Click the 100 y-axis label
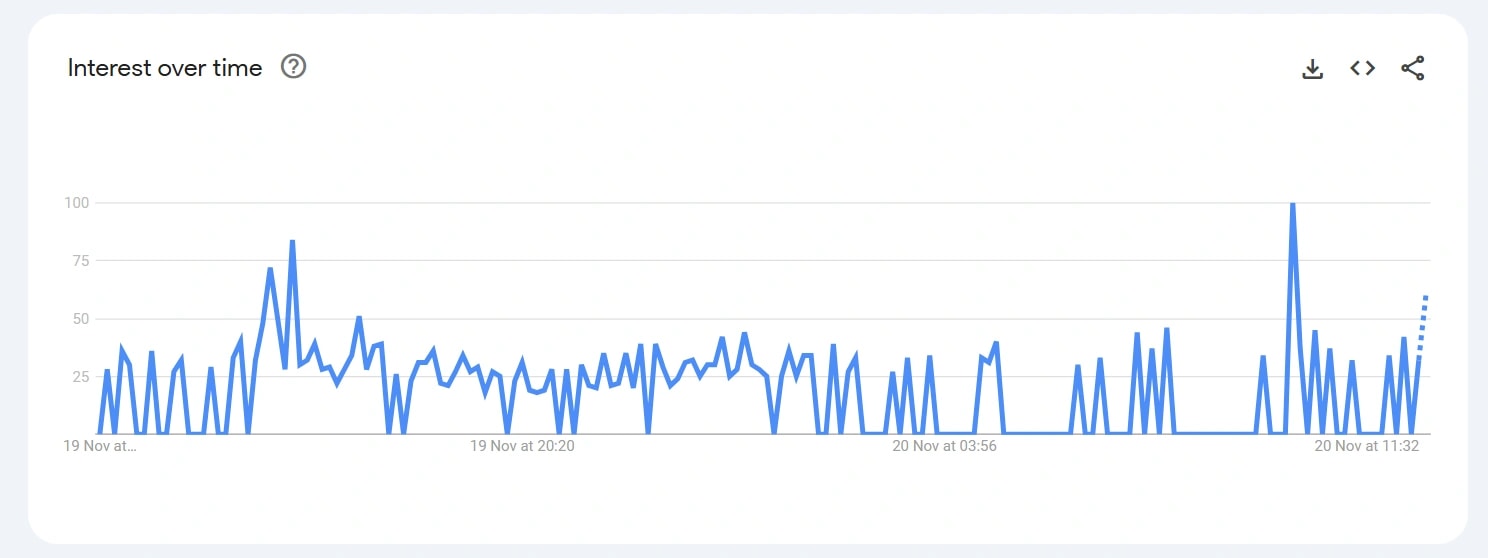1488x558 pixels. pos(77,203)
